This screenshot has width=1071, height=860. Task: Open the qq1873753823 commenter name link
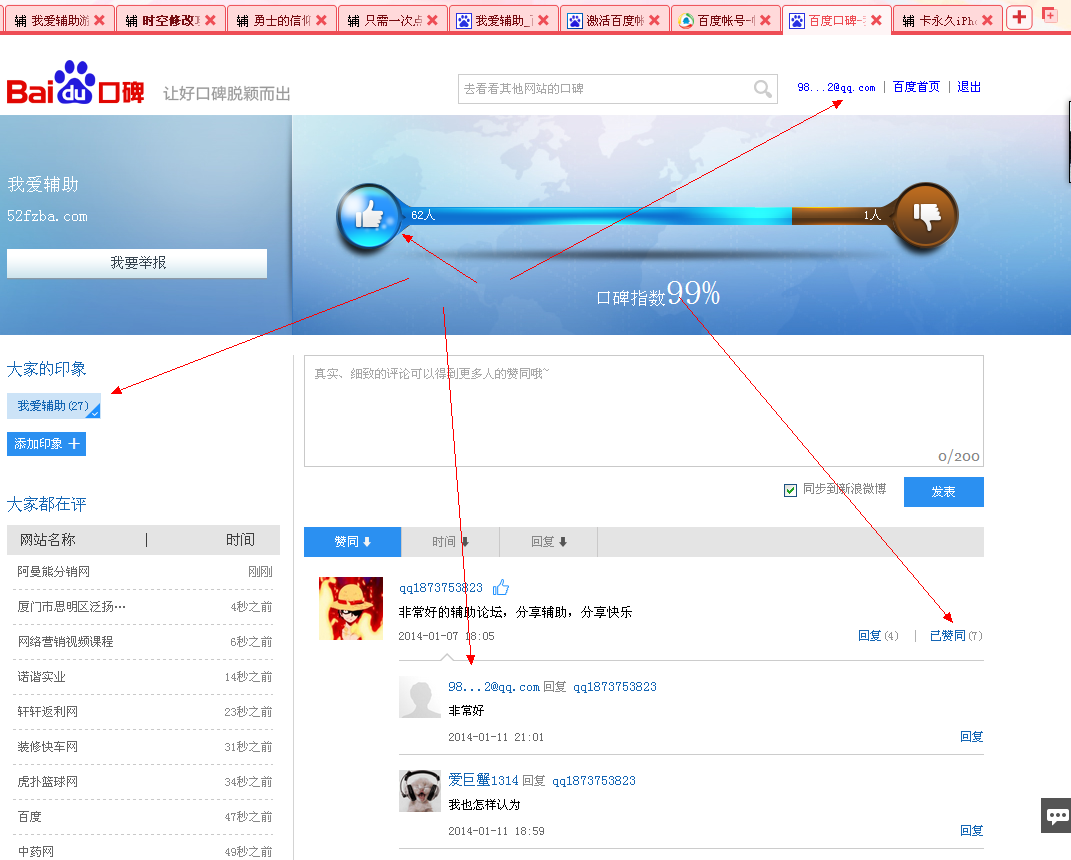[441, 588]
